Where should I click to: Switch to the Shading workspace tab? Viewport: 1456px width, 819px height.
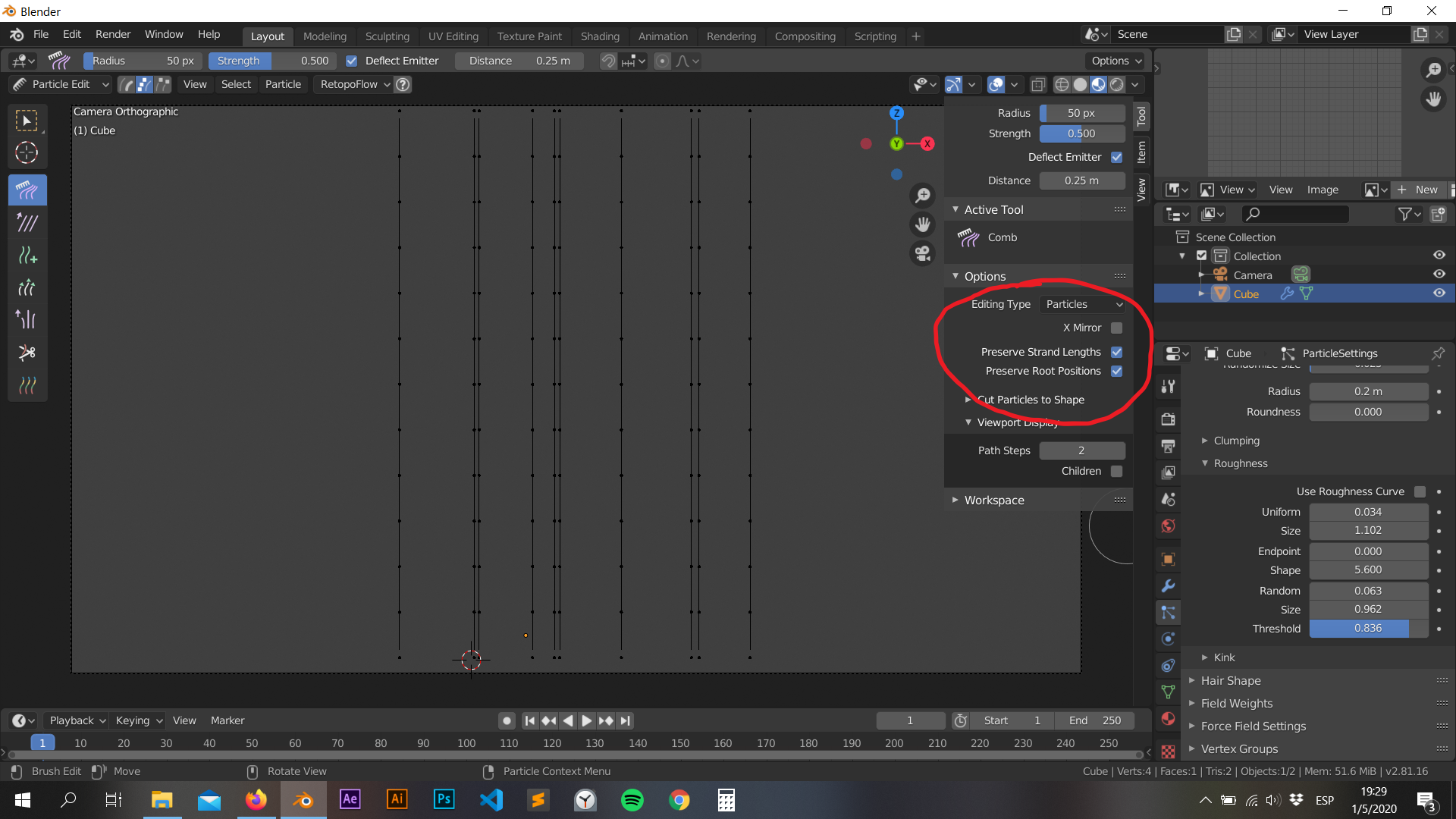point(600,36)
